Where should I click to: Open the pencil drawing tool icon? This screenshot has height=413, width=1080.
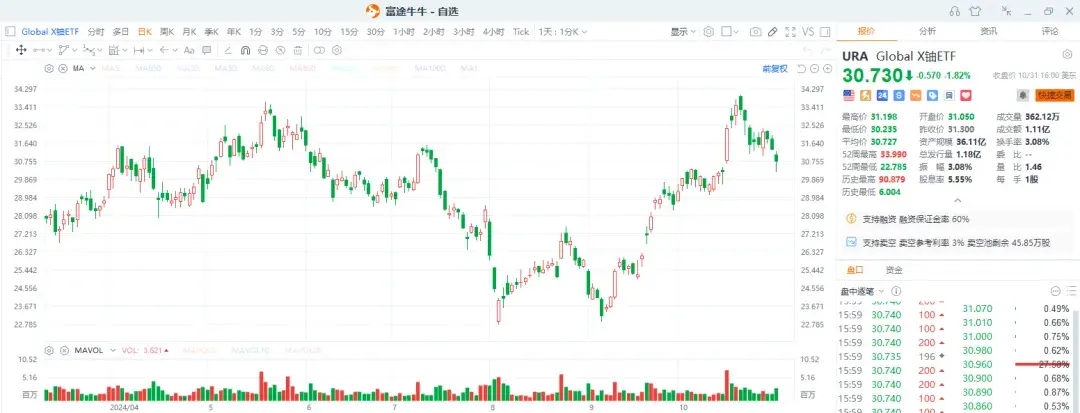coord(773,32)
